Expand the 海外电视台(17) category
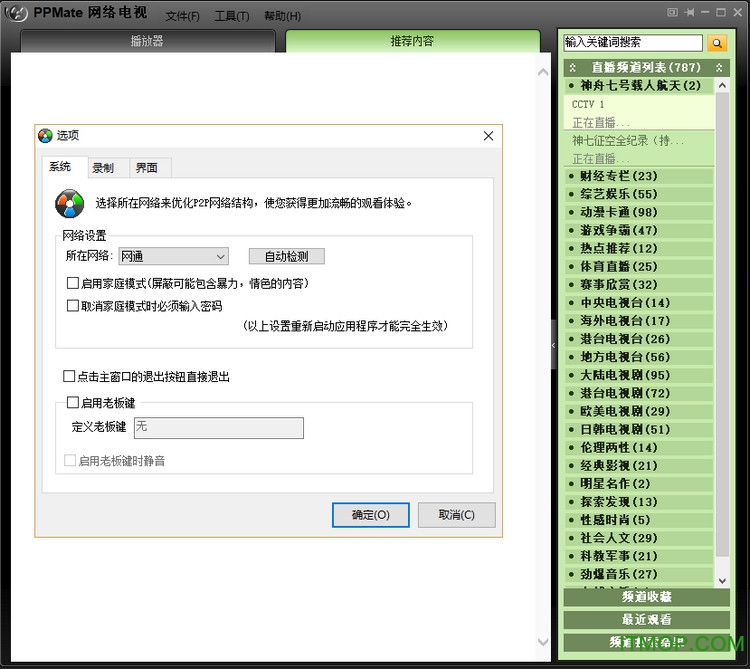Screen dimensions: 750x669 pyautogui.click(x=639, y=321)
